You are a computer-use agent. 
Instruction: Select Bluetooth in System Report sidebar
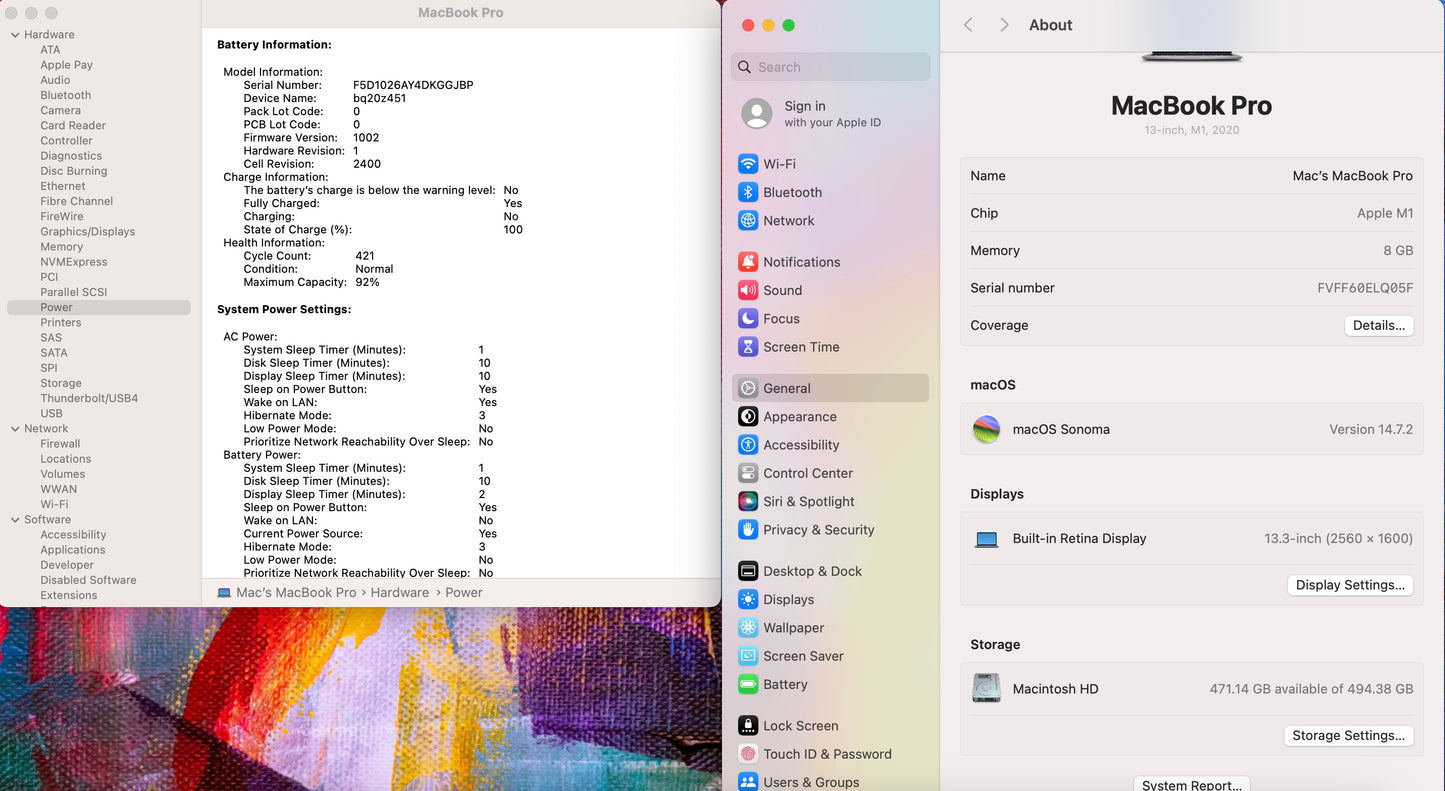click(65, 95)
